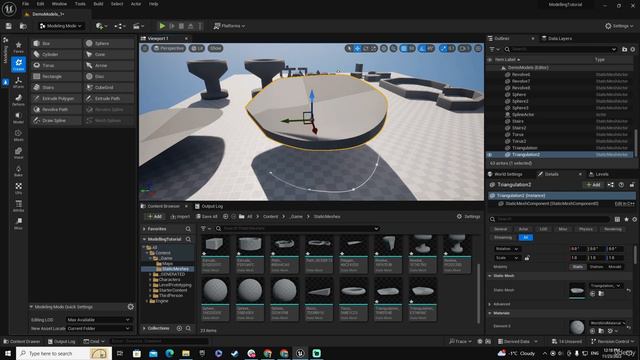This screenshot has height=360, width=640.
Task: Select the Torus2 row in Outliner
Action: click(560, 141)
